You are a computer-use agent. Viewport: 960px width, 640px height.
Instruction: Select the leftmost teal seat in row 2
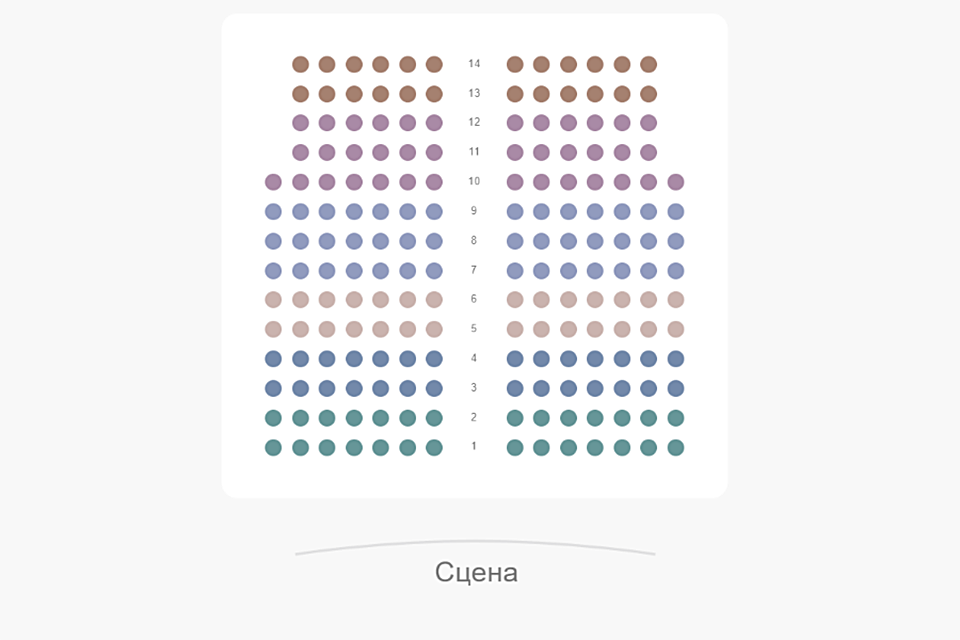click(273, 418)
